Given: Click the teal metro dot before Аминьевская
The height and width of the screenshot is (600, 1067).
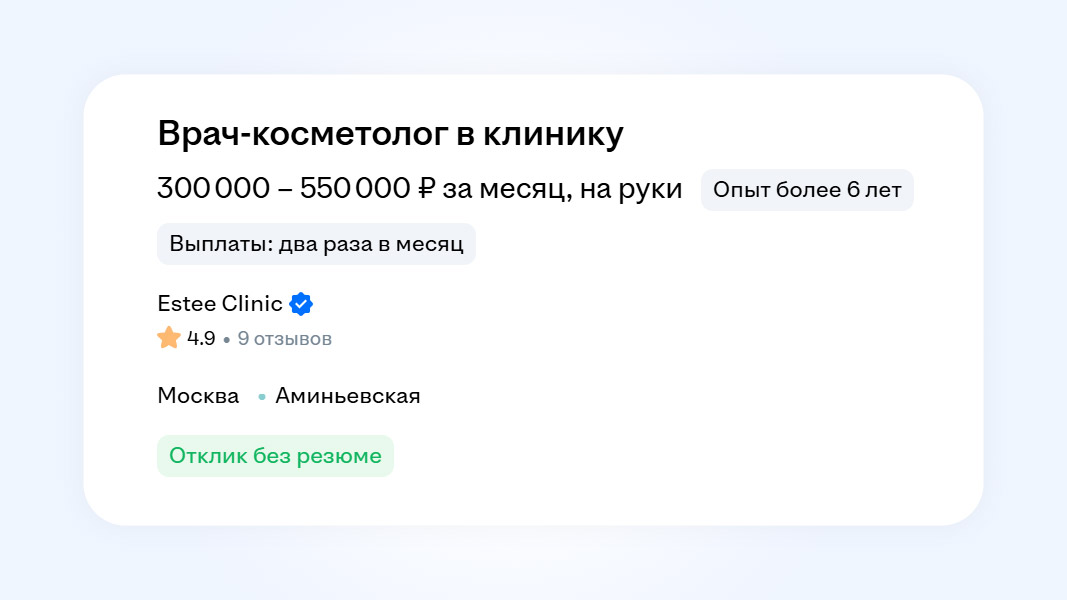Looking at the screenshot, I should [262, 397].
